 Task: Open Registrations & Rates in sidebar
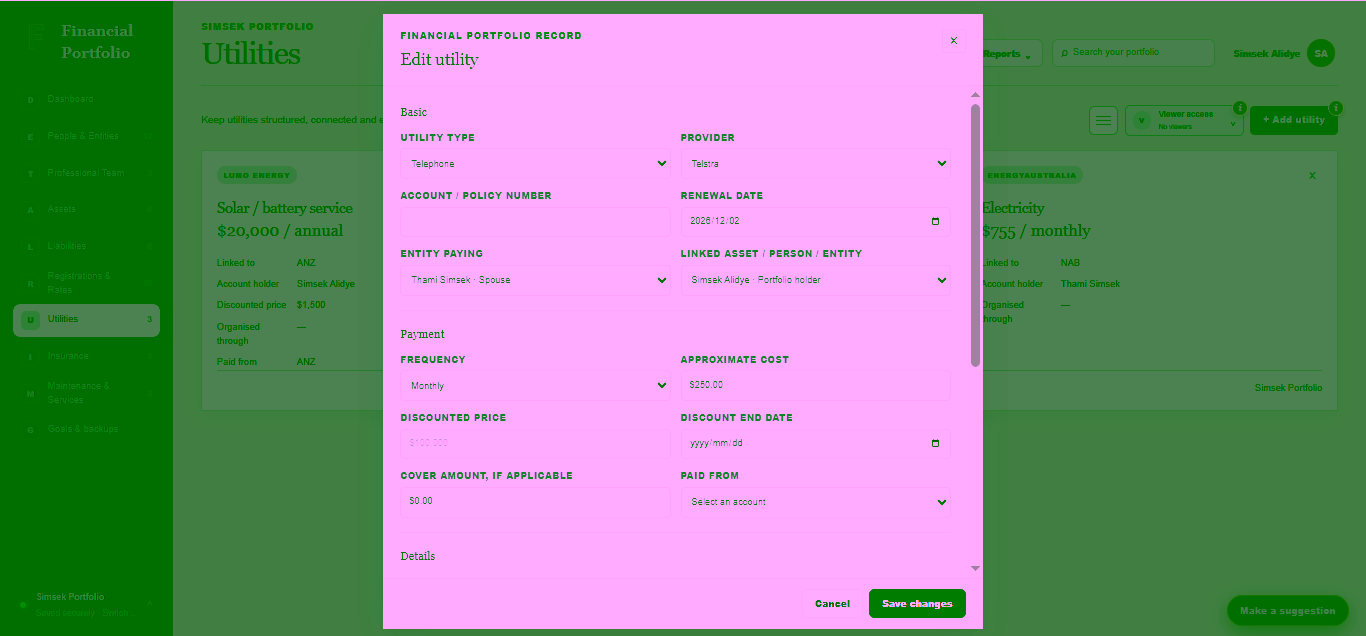(x=86, y=283)
